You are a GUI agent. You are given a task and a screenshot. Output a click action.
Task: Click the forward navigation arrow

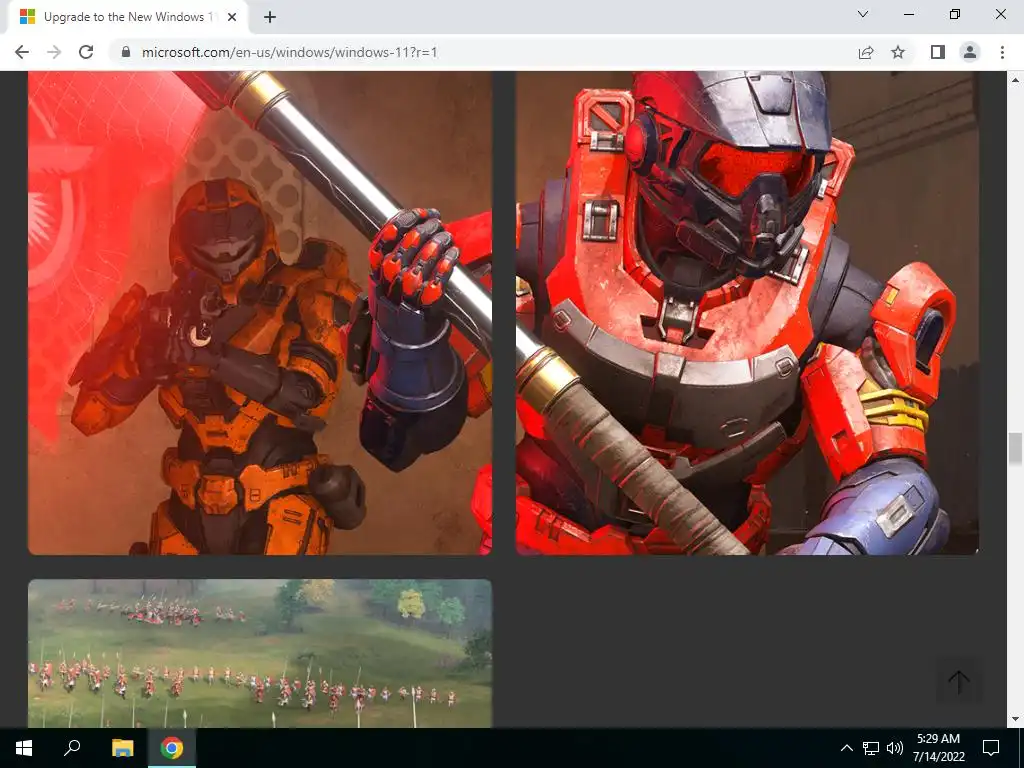pos(54,52)
